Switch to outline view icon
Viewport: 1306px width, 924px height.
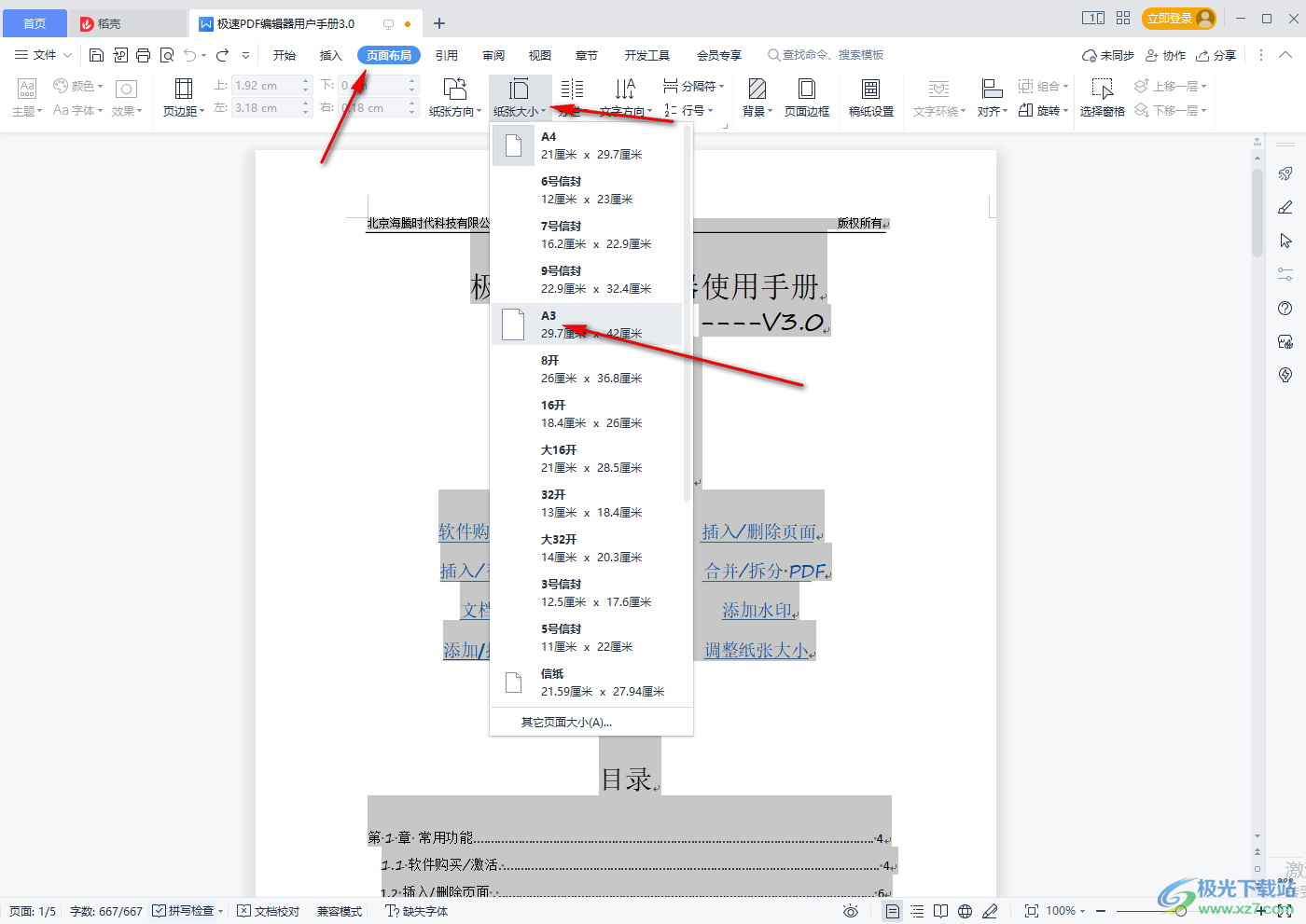click(x=917, y=911)
